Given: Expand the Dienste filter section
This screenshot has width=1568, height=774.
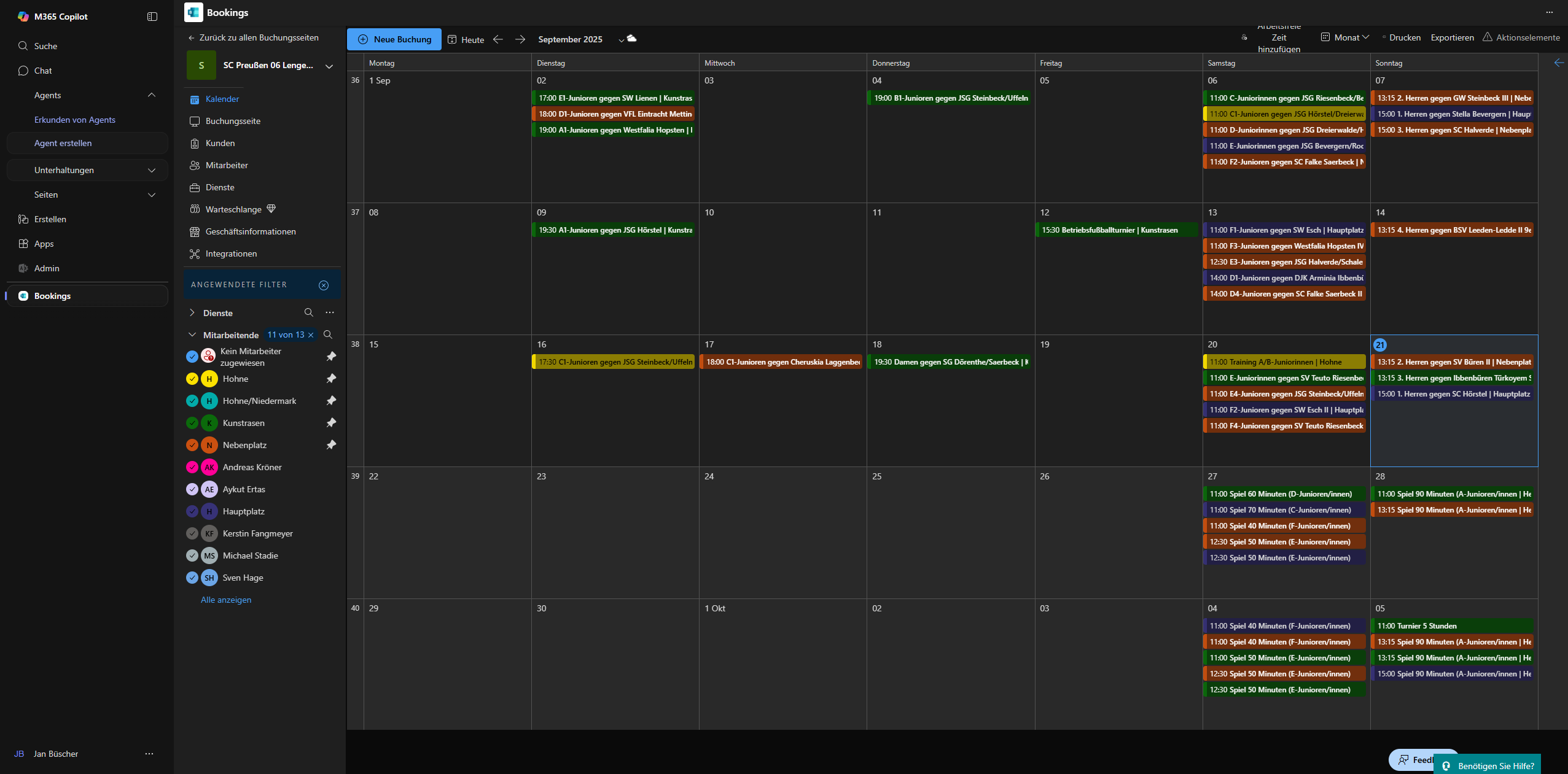Looking at the screenshot, I should pos(192,313).
